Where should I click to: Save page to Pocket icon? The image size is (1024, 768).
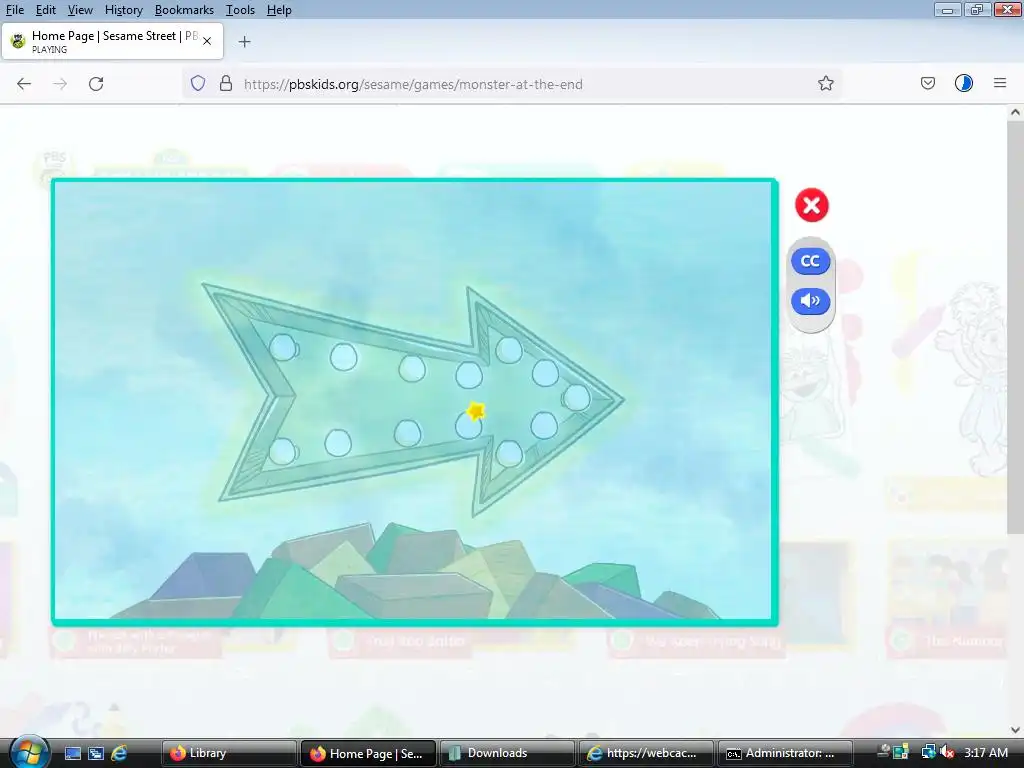[928, 84]
